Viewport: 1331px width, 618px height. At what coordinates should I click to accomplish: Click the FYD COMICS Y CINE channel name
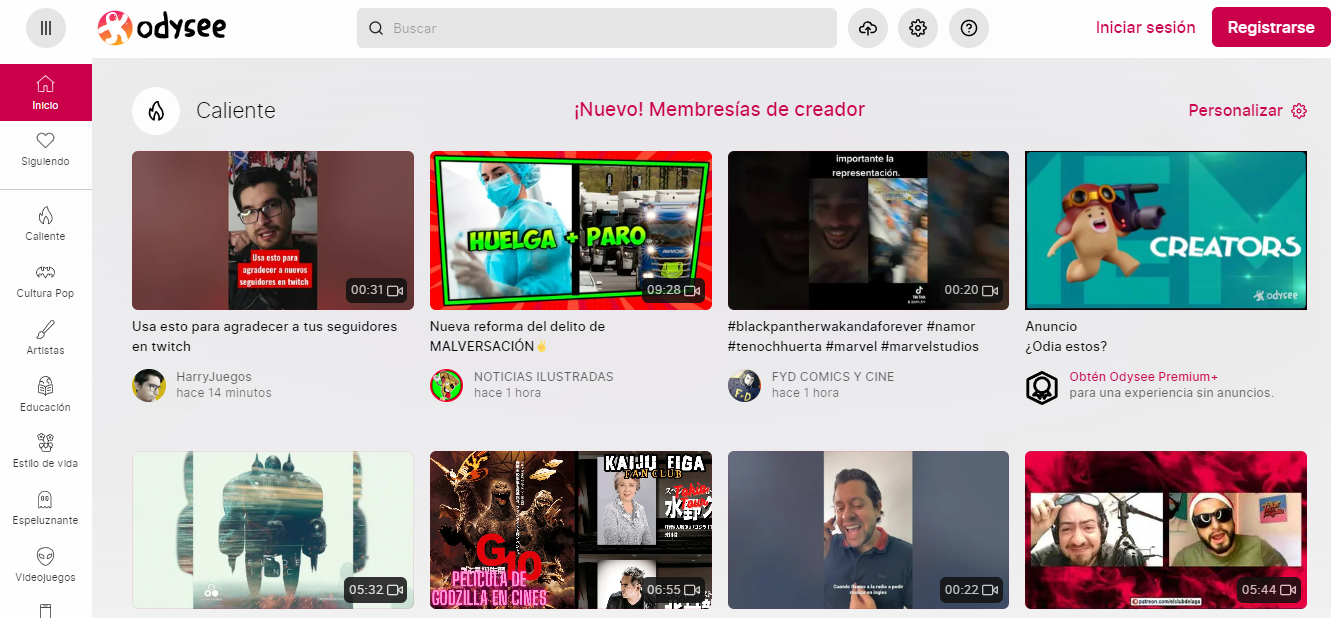(833, 377)
